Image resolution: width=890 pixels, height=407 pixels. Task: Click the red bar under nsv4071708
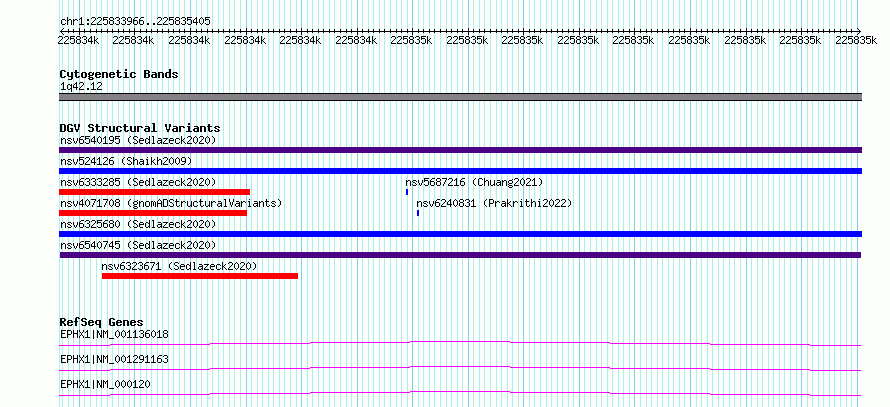point(153,213)
